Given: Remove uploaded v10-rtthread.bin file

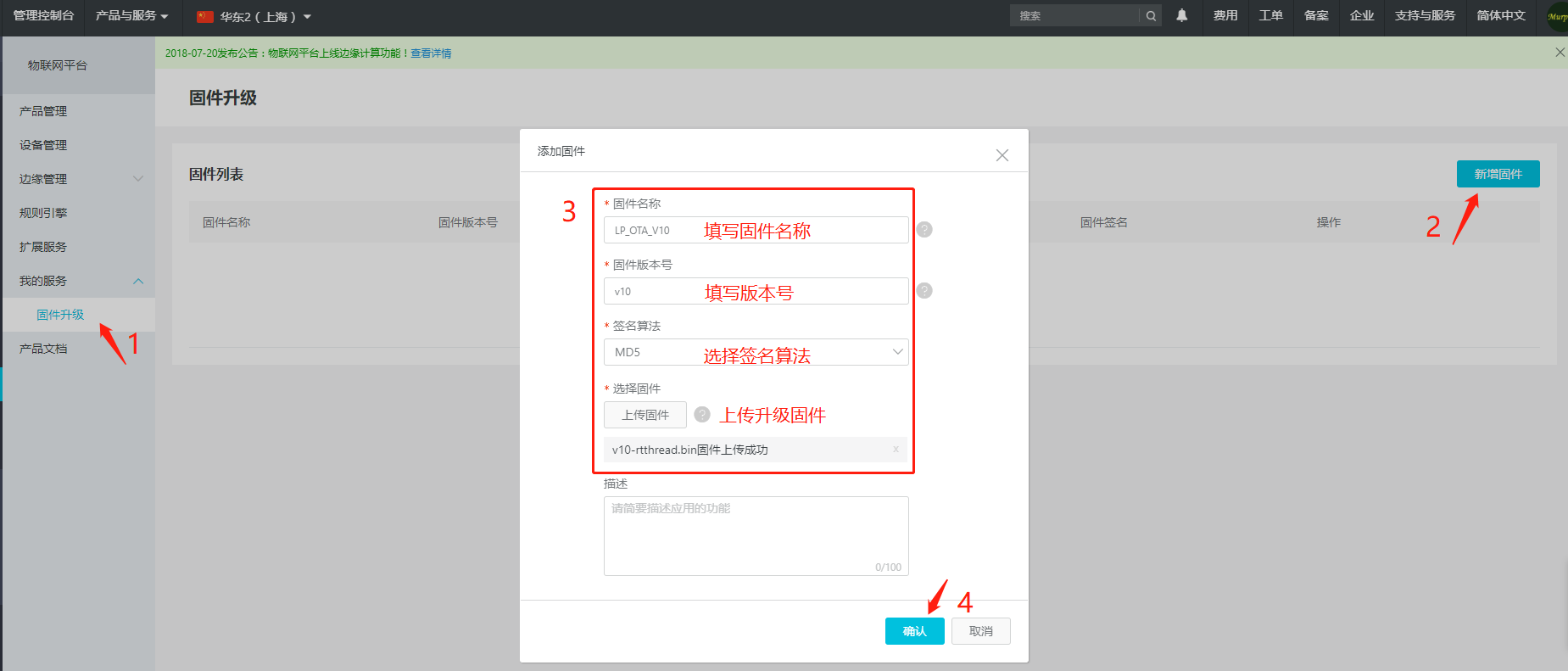Looking at the screenshot, I should point(896,450).
